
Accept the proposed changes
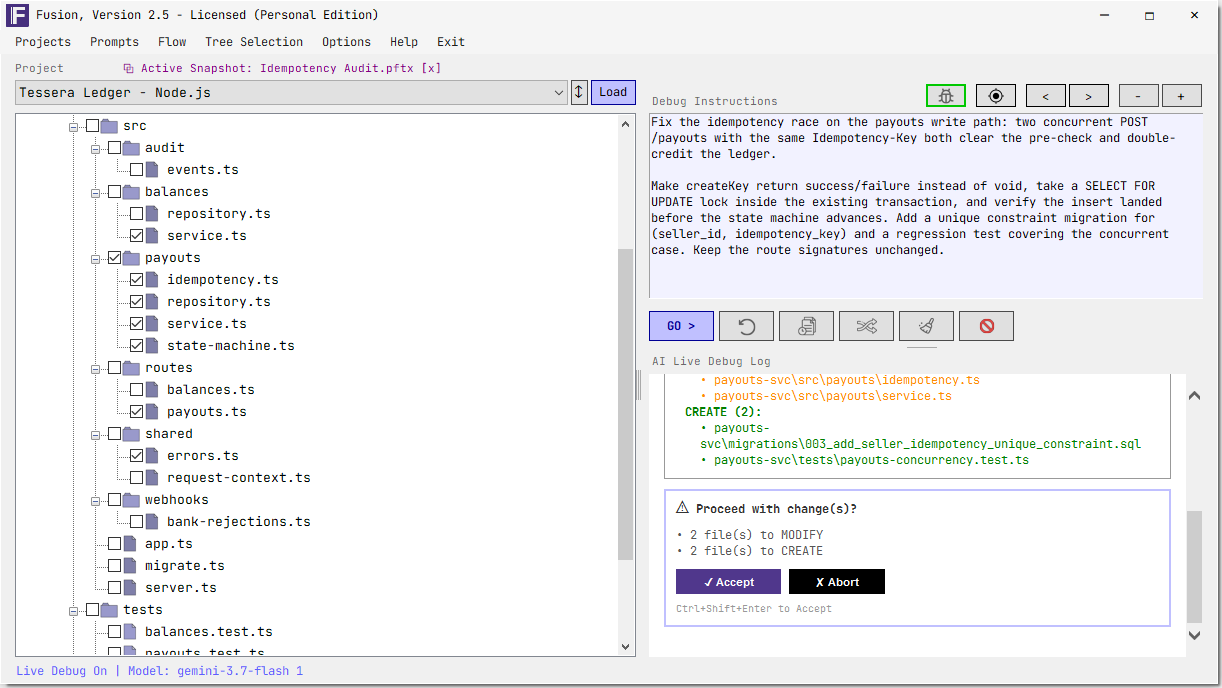(x=728, y=582)
